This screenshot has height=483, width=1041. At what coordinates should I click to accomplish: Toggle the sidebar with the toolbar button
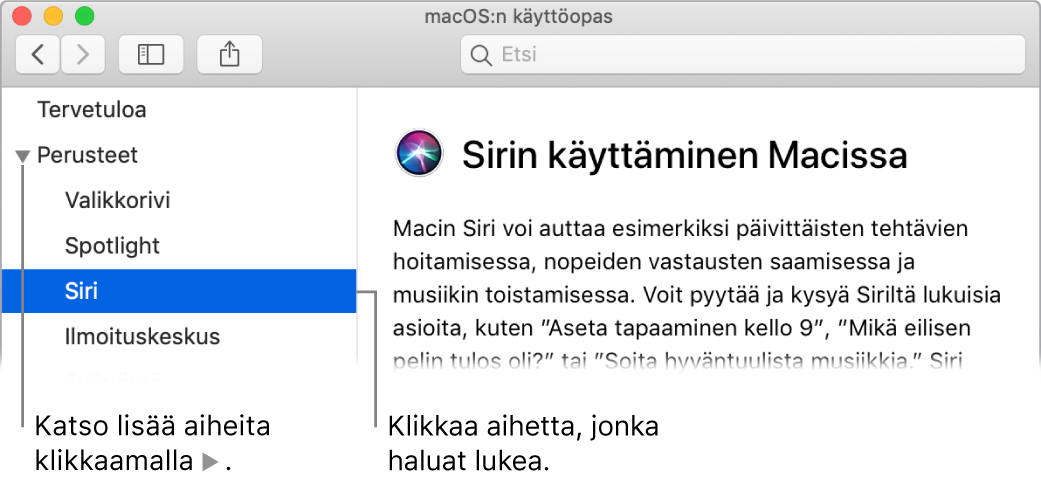(151, 55)
